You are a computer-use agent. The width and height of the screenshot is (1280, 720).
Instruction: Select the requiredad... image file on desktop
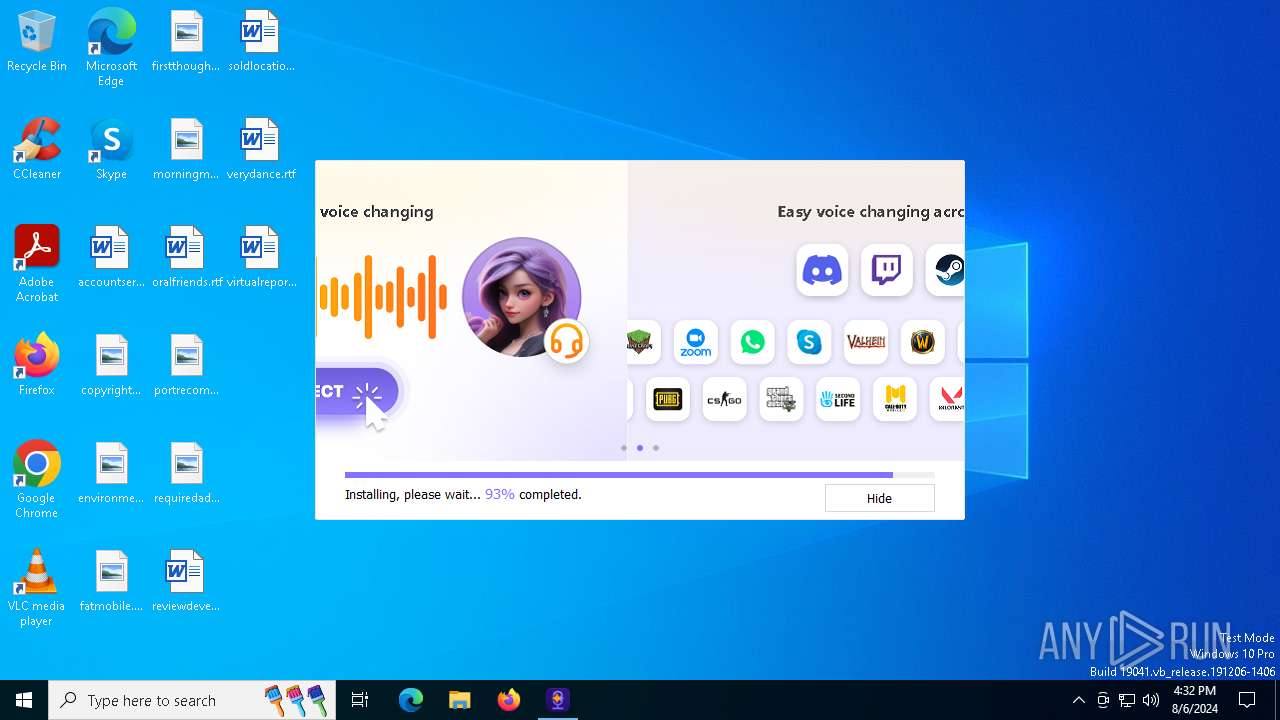[186, 474]
